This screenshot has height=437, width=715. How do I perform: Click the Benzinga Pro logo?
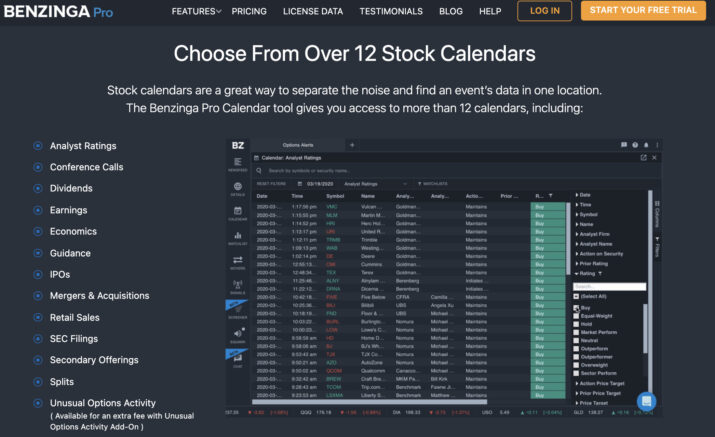(58, 11)
